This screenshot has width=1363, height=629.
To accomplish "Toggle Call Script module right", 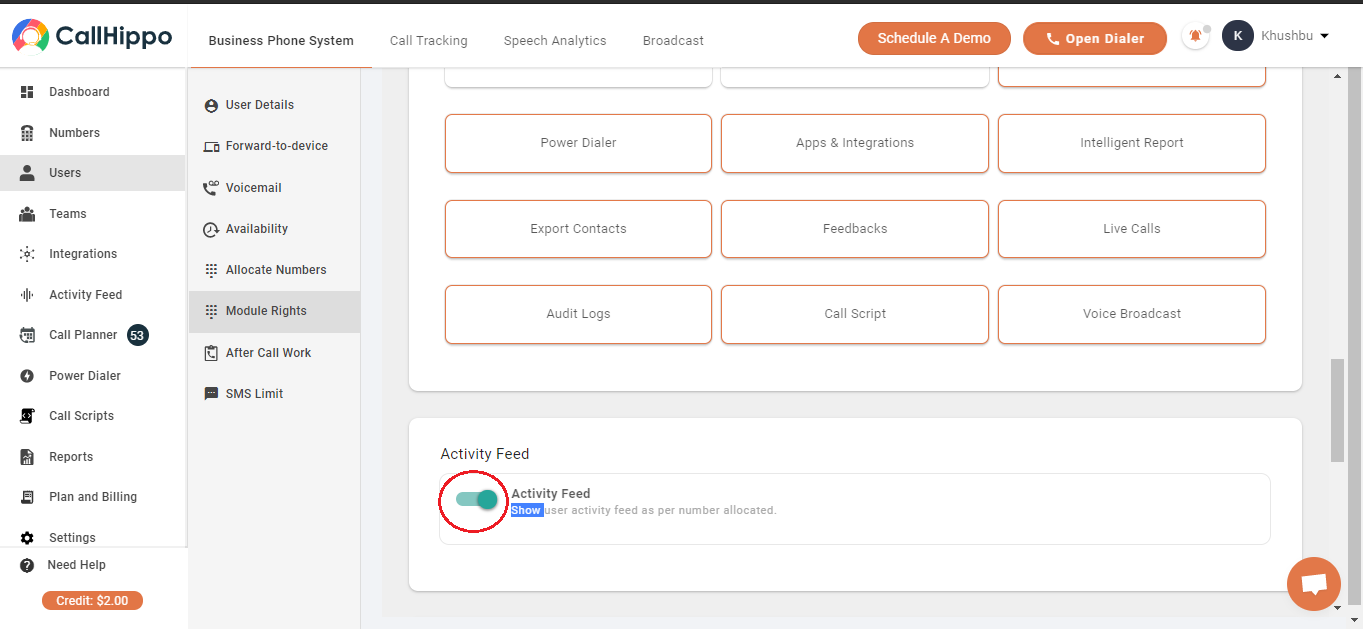I will [855, 314].
